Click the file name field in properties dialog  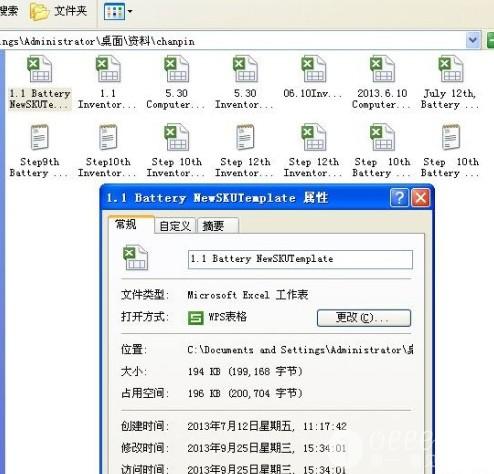pyautogui.click(x=300, y=259)
